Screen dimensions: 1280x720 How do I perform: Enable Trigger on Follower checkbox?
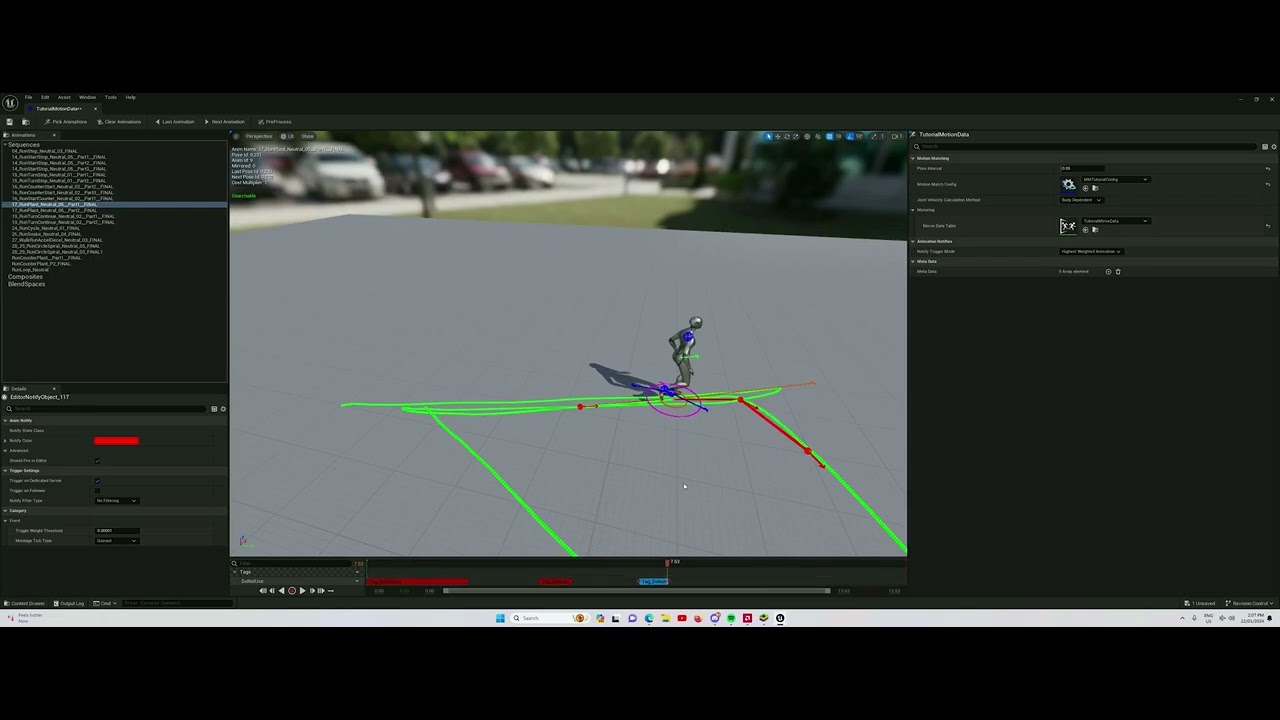point(98,491)
